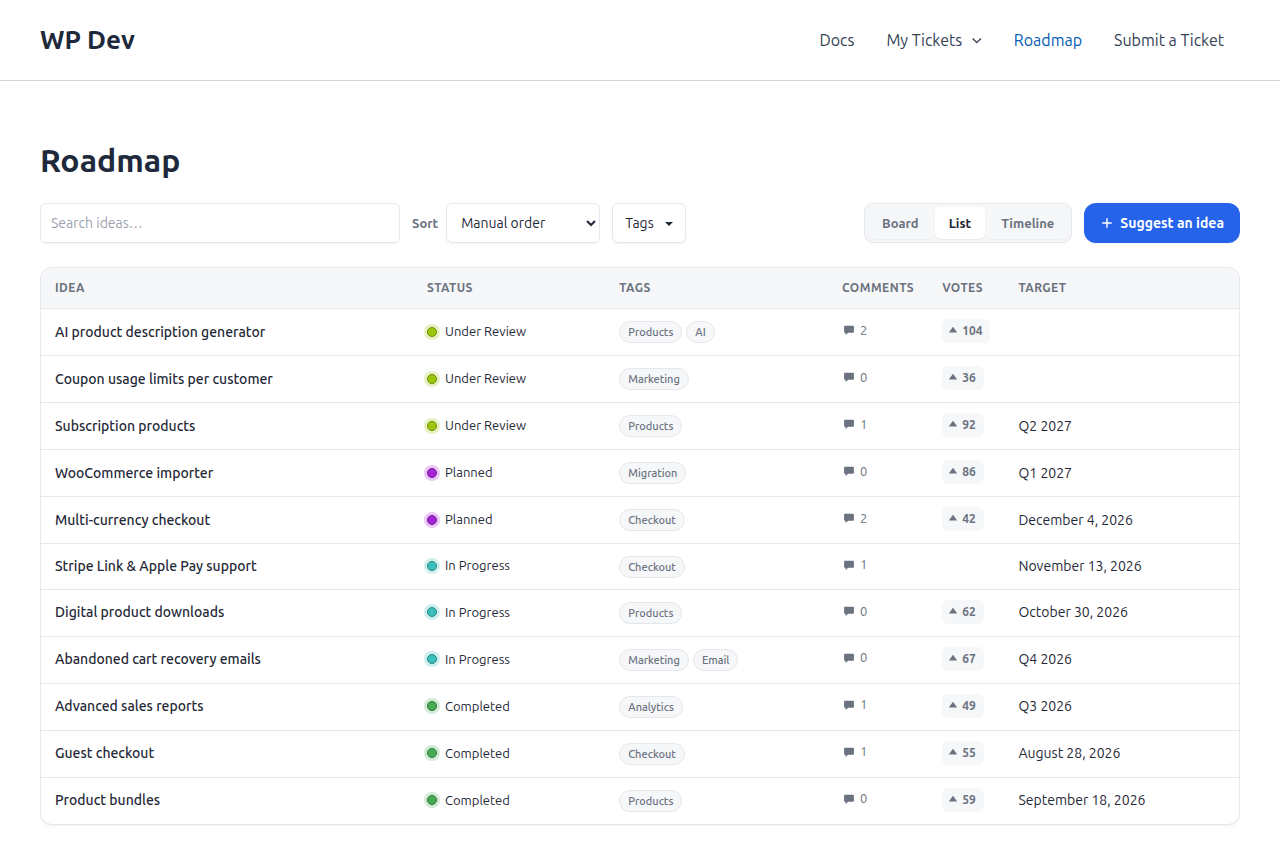This screenshot has width=1280, height=853.
Task: Upvote the Product bundles idea
Action: tap(962, 800)
